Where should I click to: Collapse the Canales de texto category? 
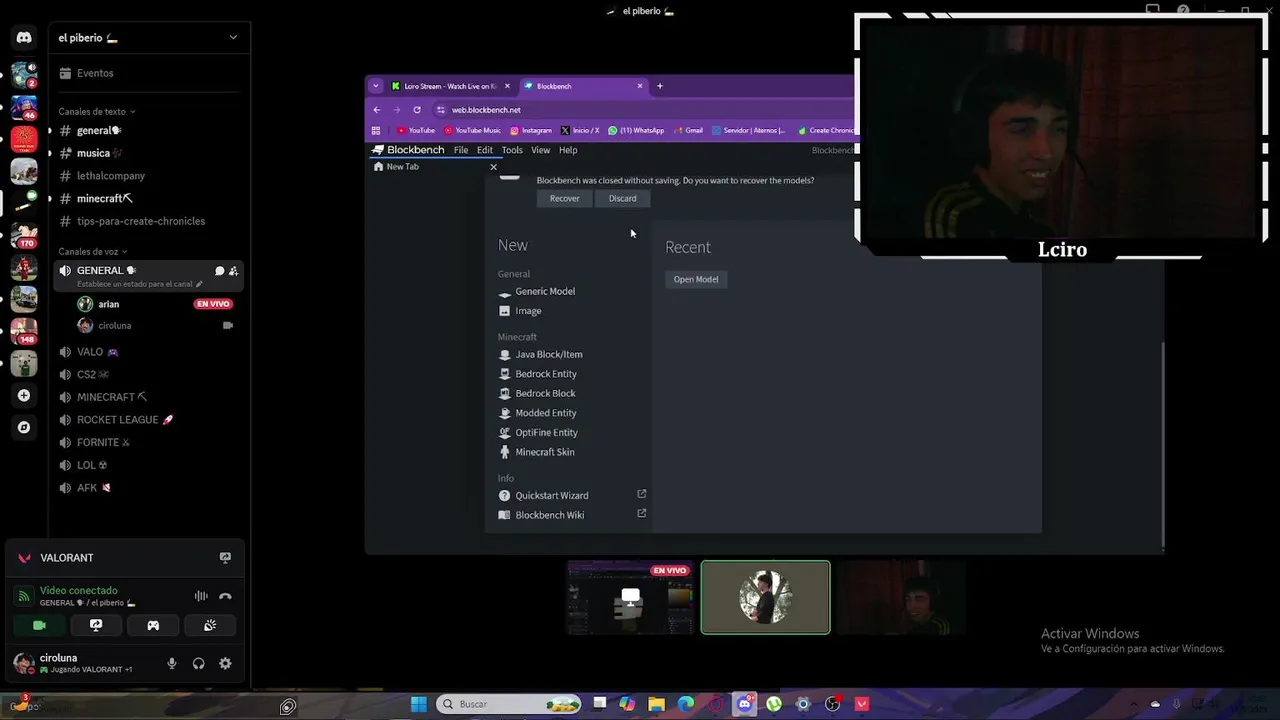pyautogui.click(x=96, y=111)
